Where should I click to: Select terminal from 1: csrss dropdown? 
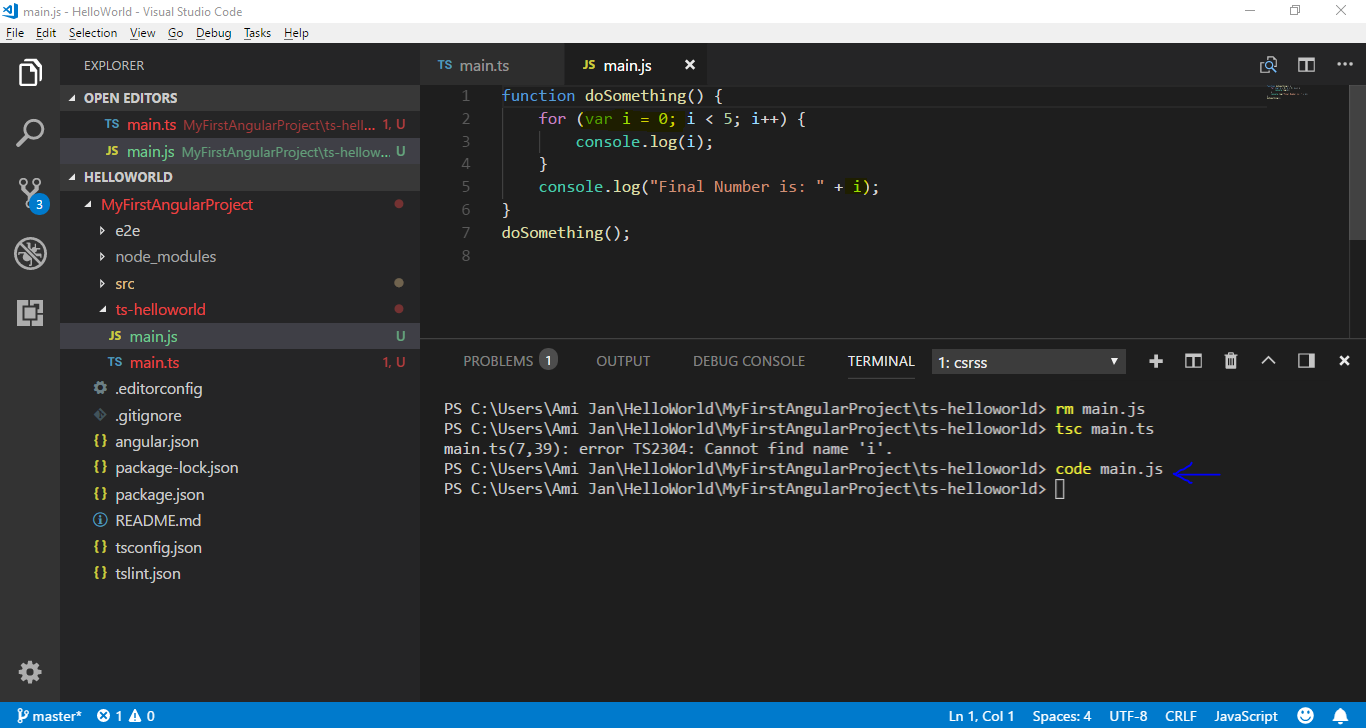click(x=1028, y=362)
